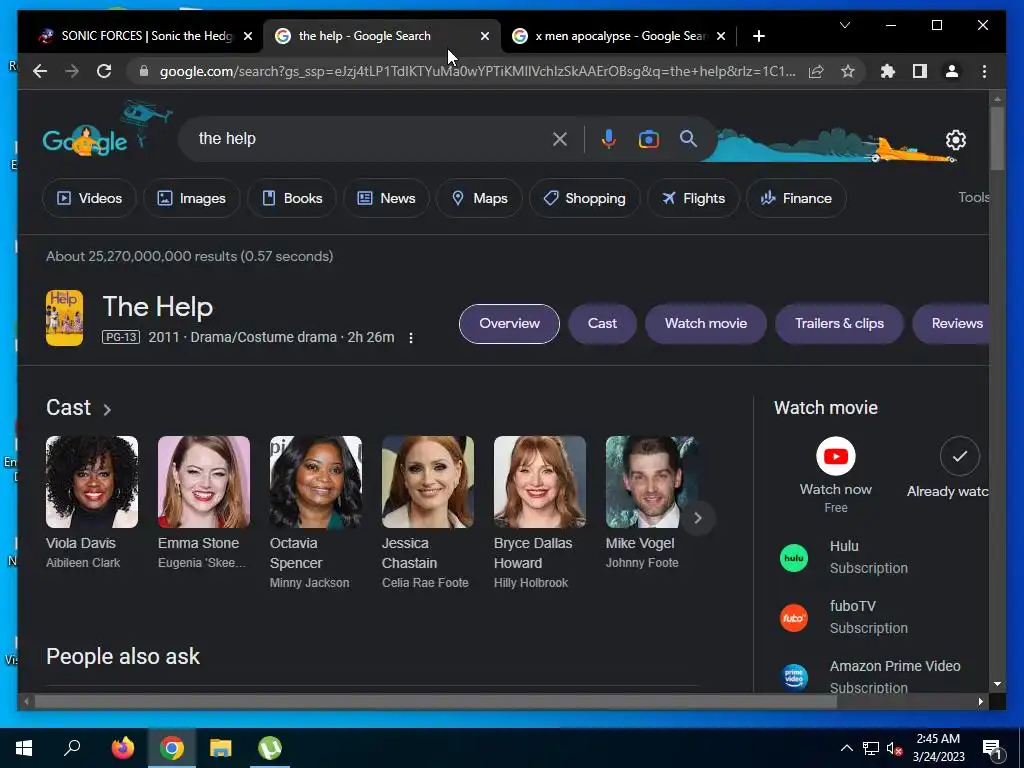Mark movie as Already watched
Screen dimensions: 1024x768
(959, 456)
